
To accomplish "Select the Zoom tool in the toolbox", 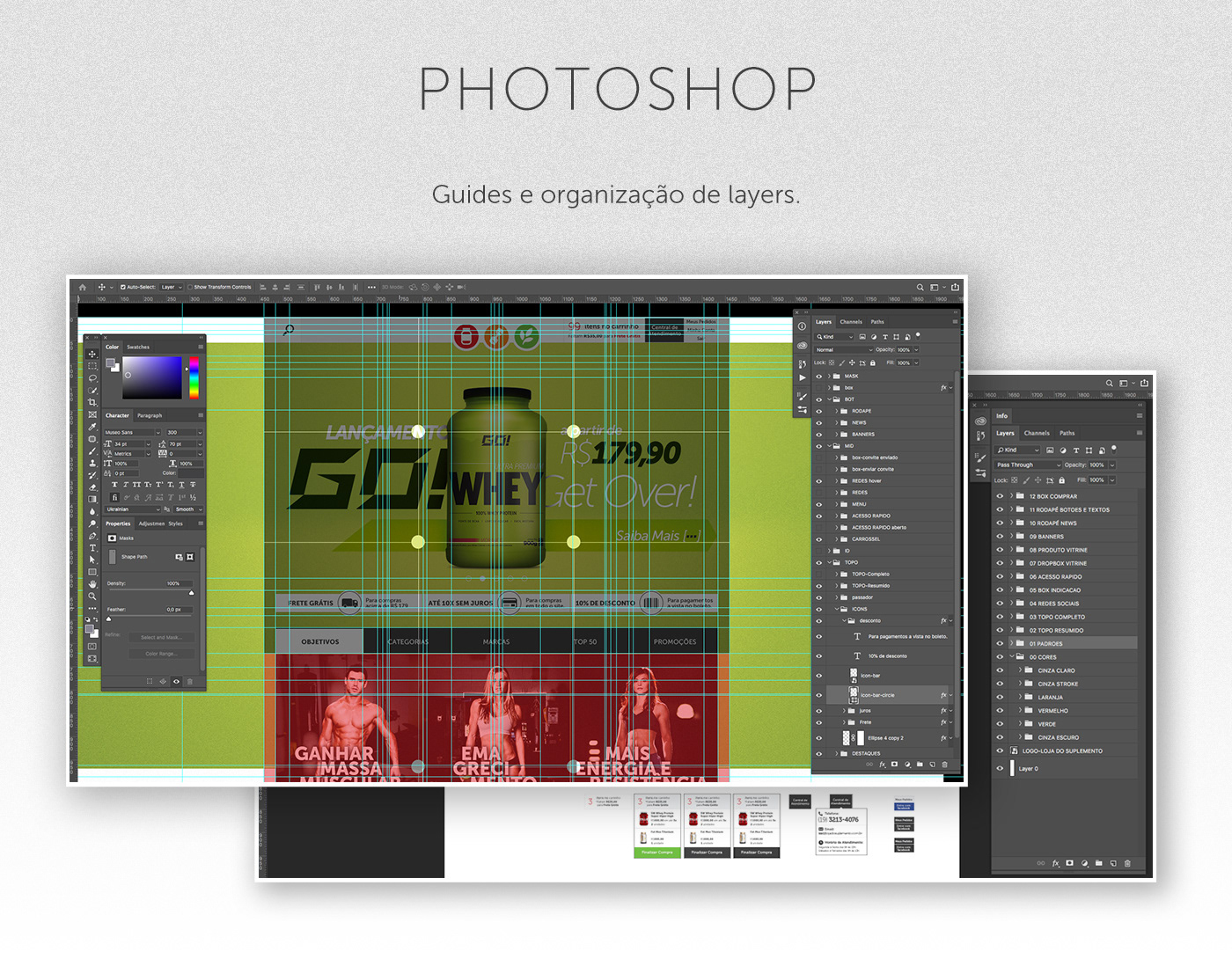I will pyautogui.click(x=92, y=596).
